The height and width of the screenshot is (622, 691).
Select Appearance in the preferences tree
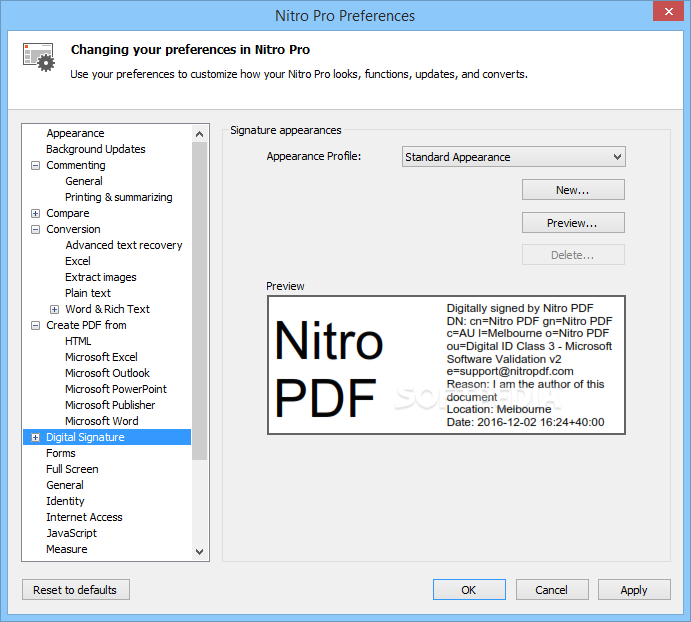75,133
